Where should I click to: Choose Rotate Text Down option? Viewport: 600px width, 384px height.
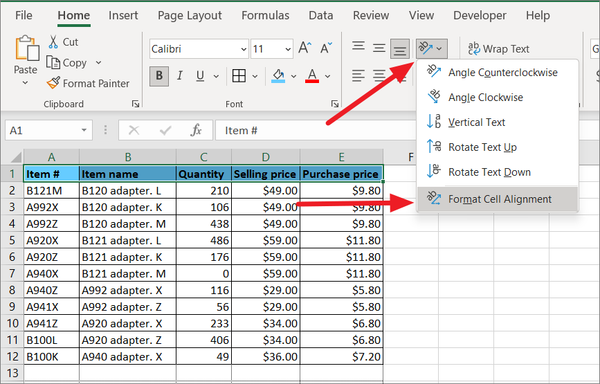497,172
